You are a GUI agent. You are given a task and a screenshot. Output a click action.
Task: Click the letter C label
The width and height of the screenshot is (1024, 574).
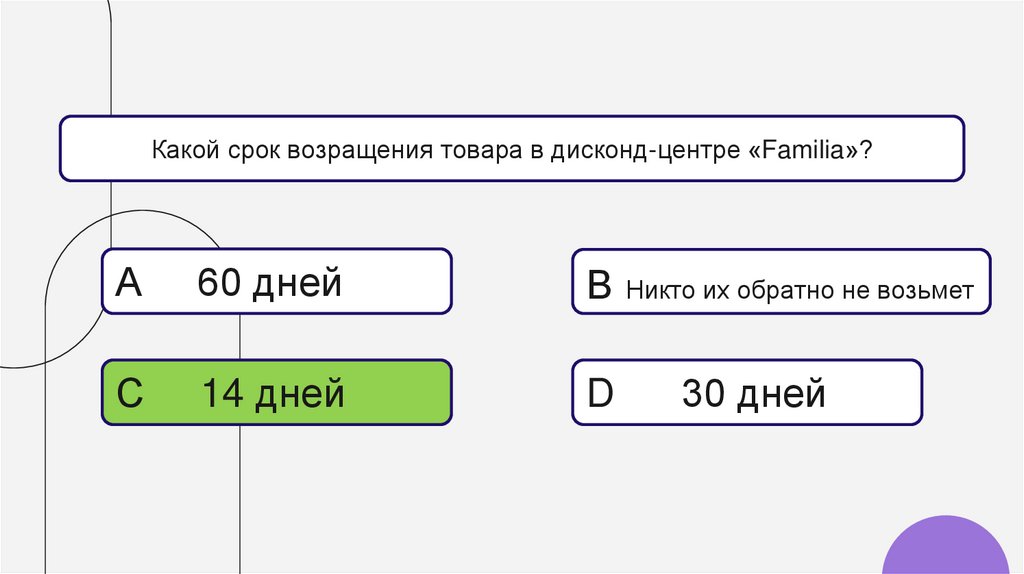[130, 394]
